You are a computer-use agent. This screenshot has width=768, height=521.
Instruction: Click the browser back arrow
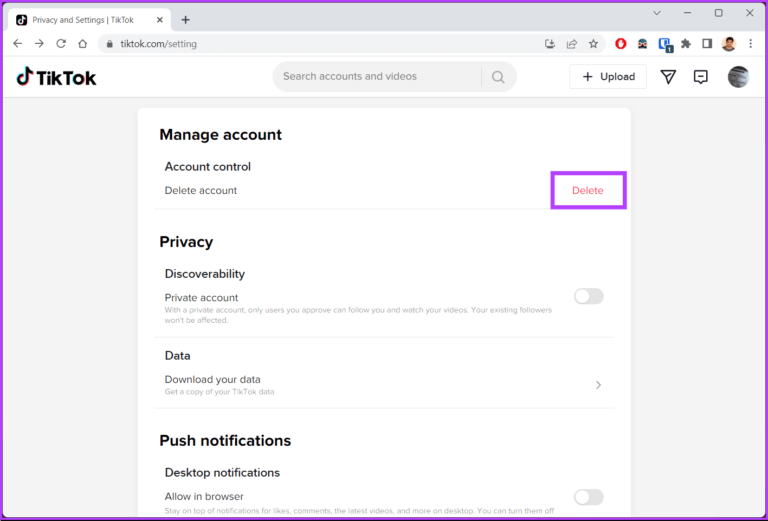click(x=18, y=44)
